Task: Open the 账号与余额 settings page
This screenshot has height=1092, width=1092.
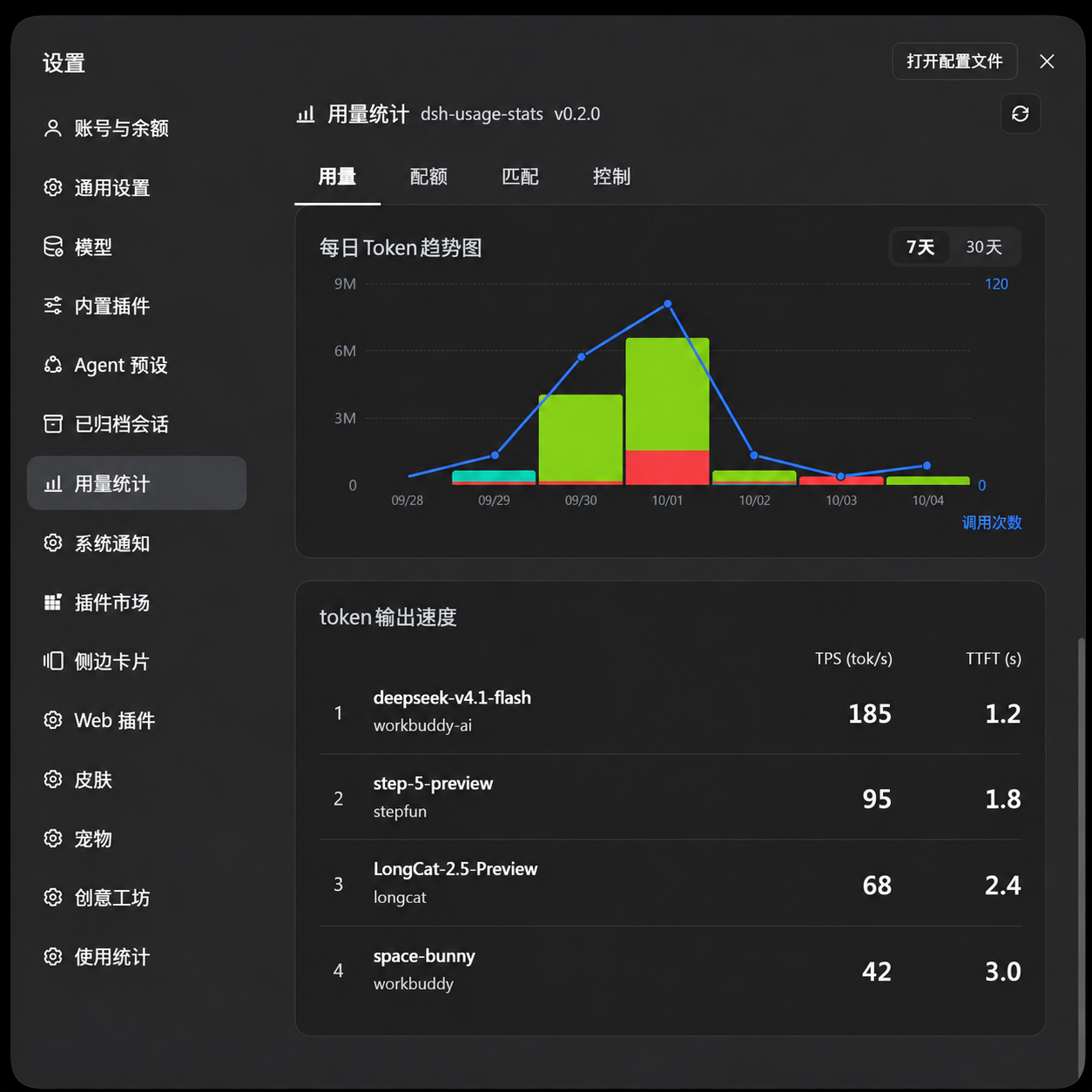Action: [x=137, y=128]
